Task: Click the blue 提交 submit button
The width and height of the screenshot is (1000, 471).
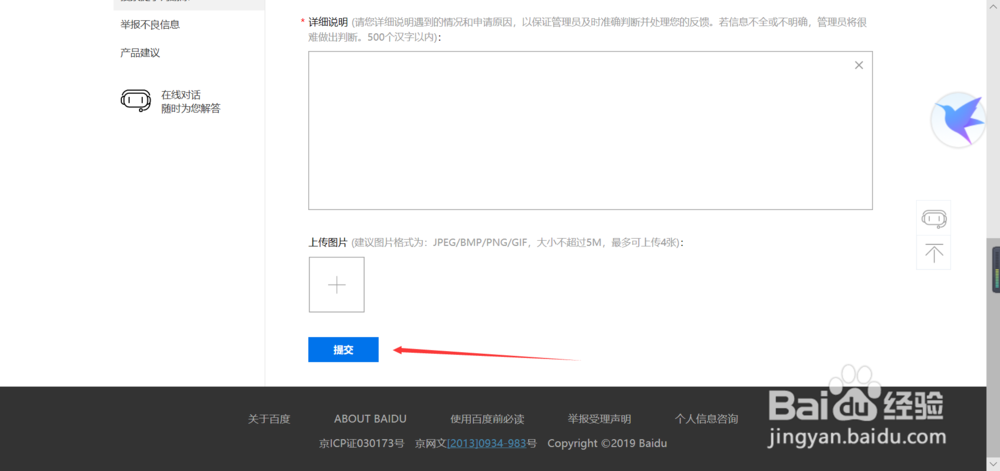Action: tap(343, 349)
